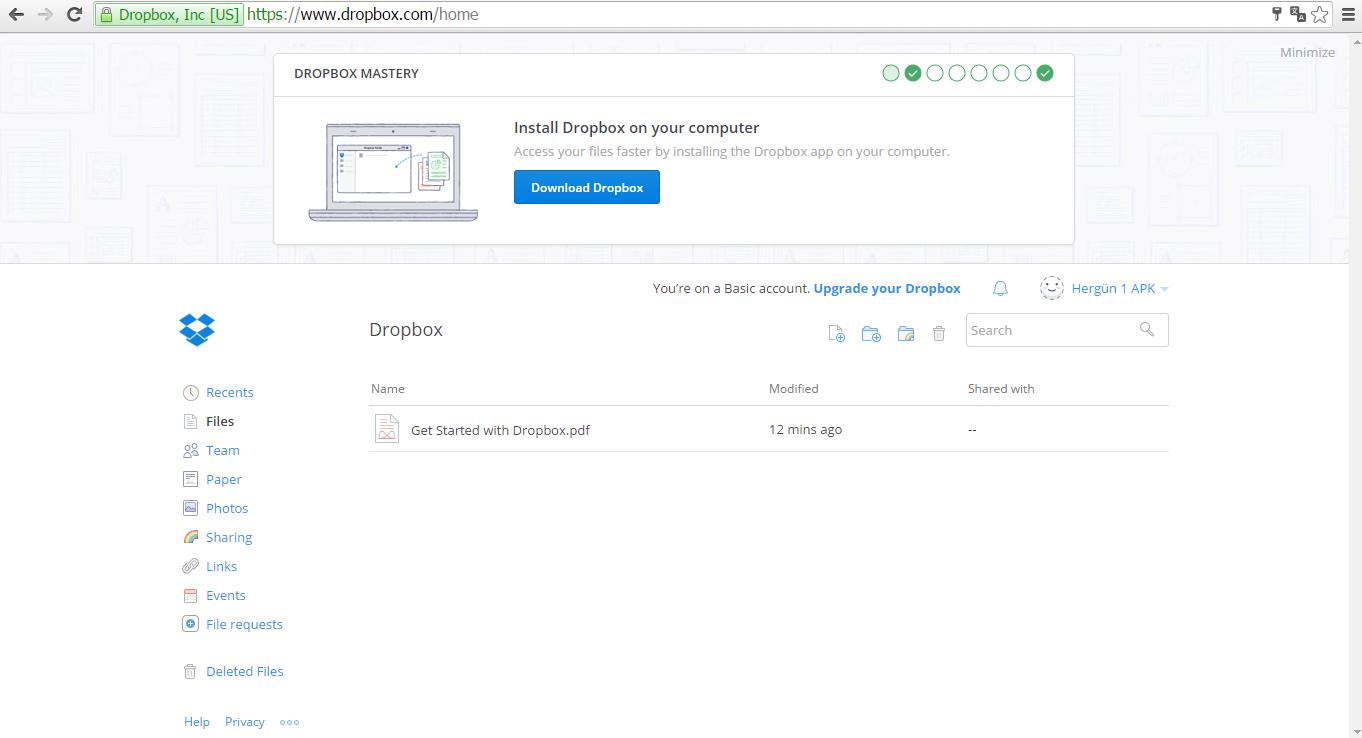
Task: Create a new folder with the folder-plus icon
Action: click(x=871, y=334)
